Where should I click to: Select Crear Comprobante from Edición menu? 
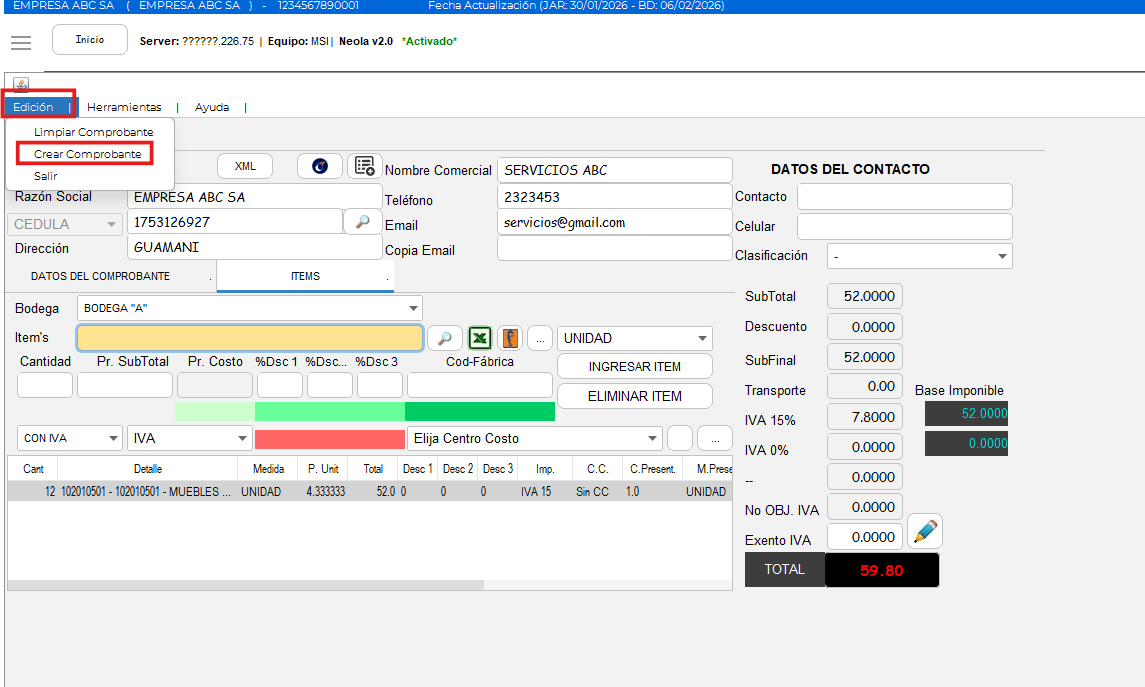point(87,154)
